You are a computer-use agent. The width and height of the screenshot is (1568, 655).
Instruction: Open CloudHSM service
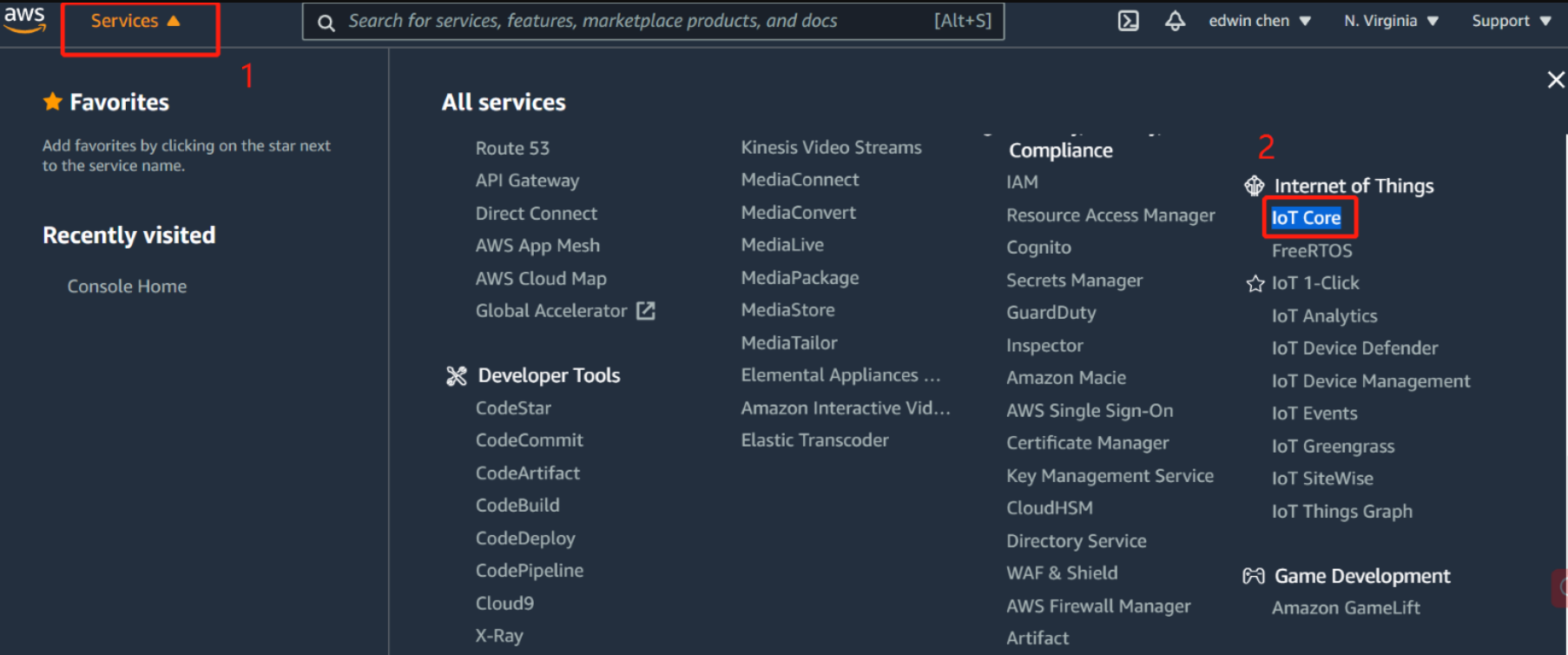pyautogui.click(x=1050, y=508)
